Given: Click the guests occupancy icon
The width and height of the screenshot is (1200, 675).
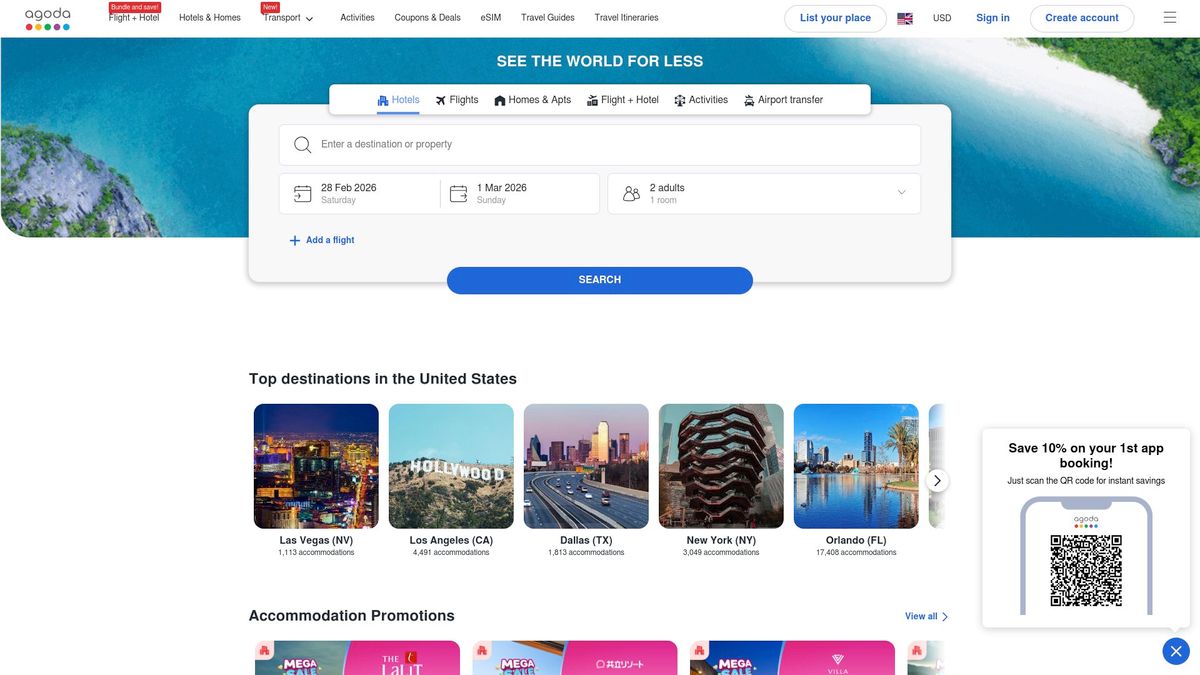Looking at the screenshot, I should tap(630, 193).
